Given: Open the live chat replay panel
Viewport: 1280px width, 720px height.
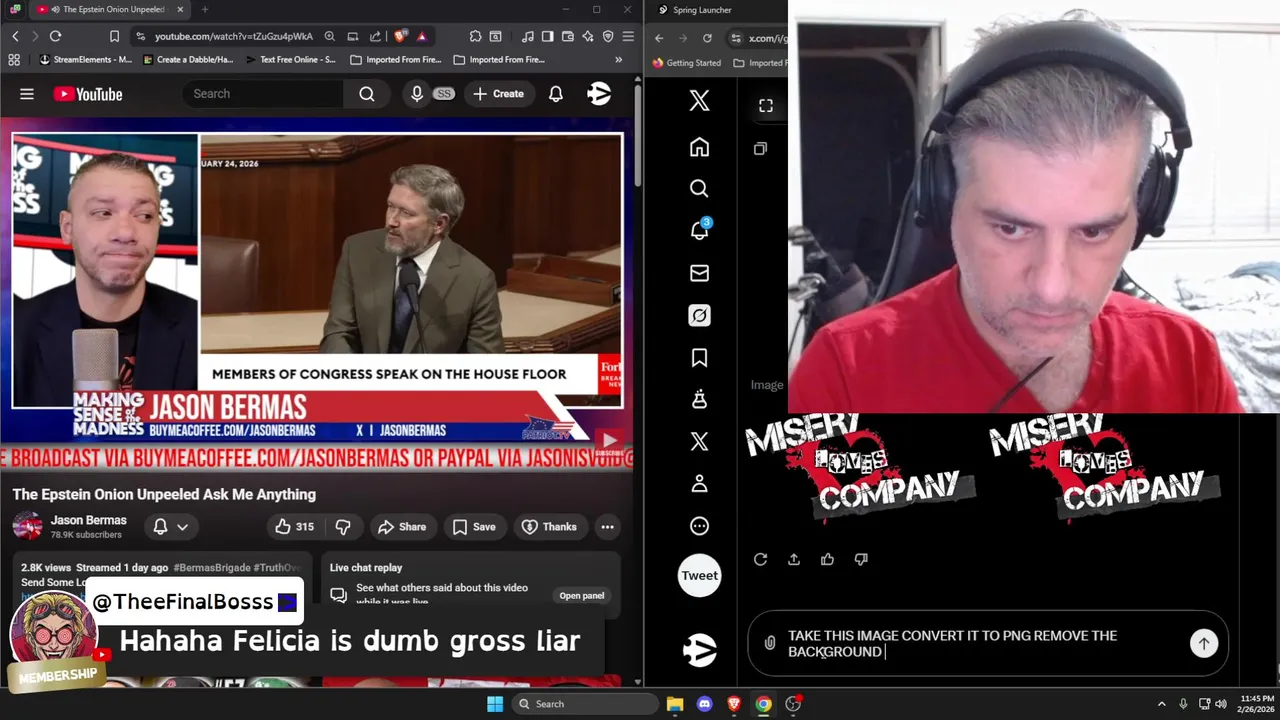Looking at the screenshot, I should [x=581, y=596].
